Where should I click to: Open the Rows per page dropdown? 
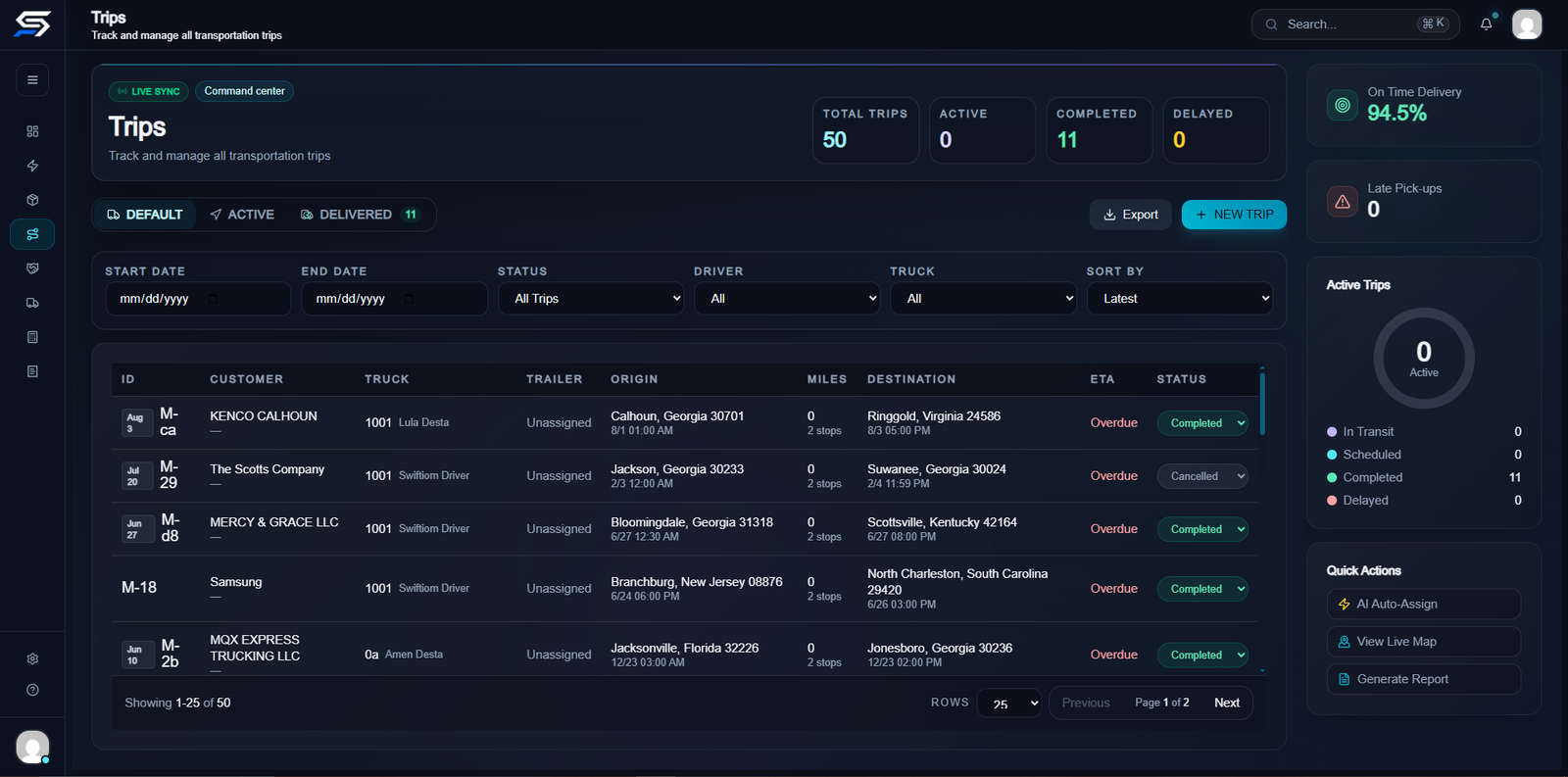(x=1009, y=703)
